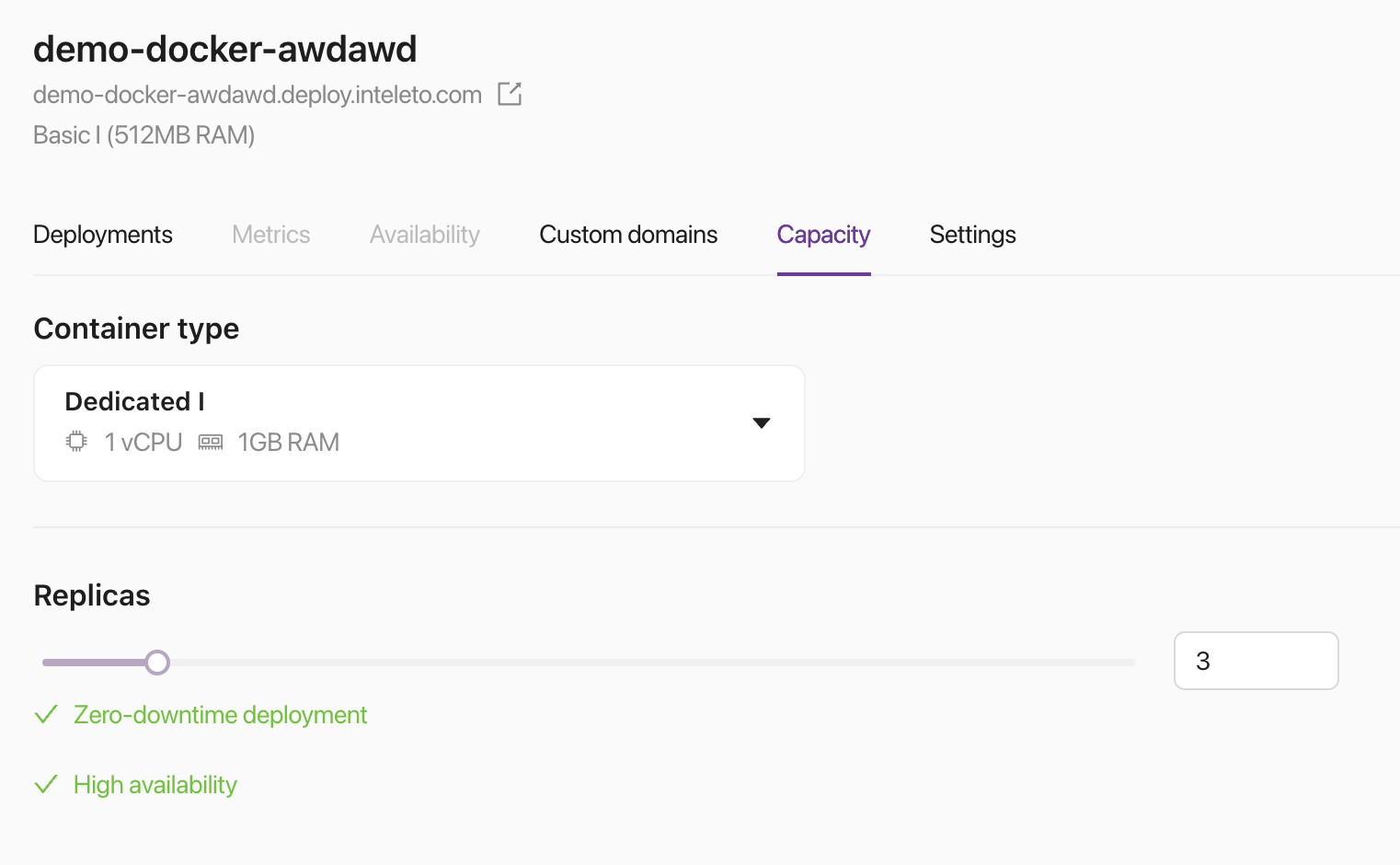Screen dimensions: 1400x865
Task: Click the CPU chip icon in container type
Action: pos(77,442)
